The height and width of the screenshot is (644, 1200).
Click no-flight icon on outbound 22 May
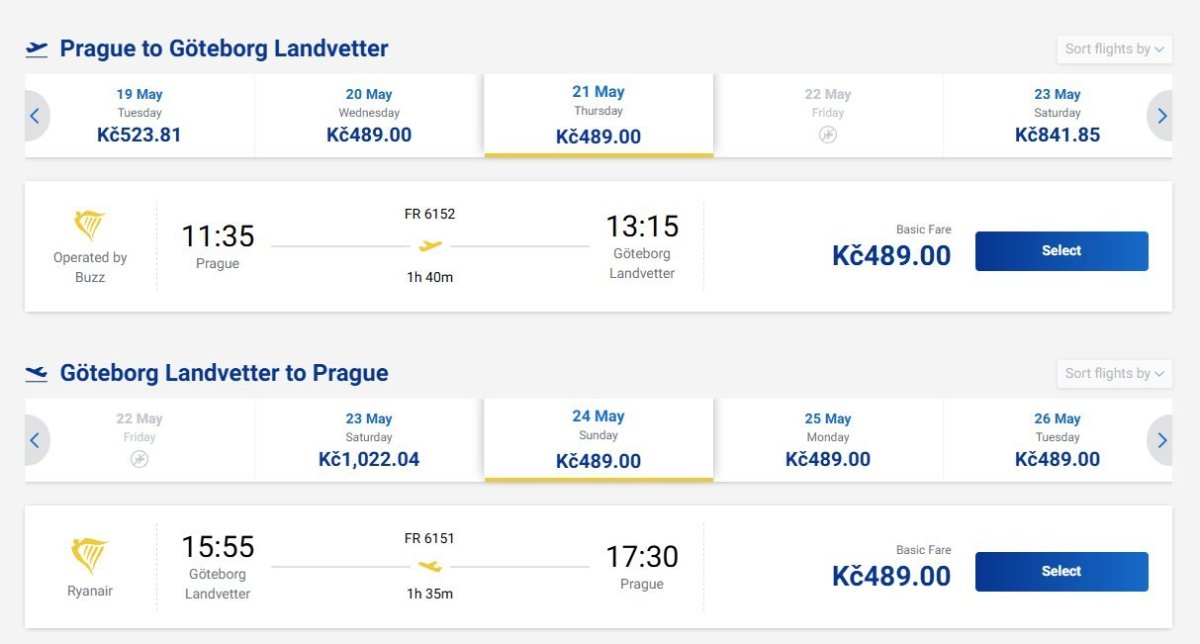(x=828, y=135)
